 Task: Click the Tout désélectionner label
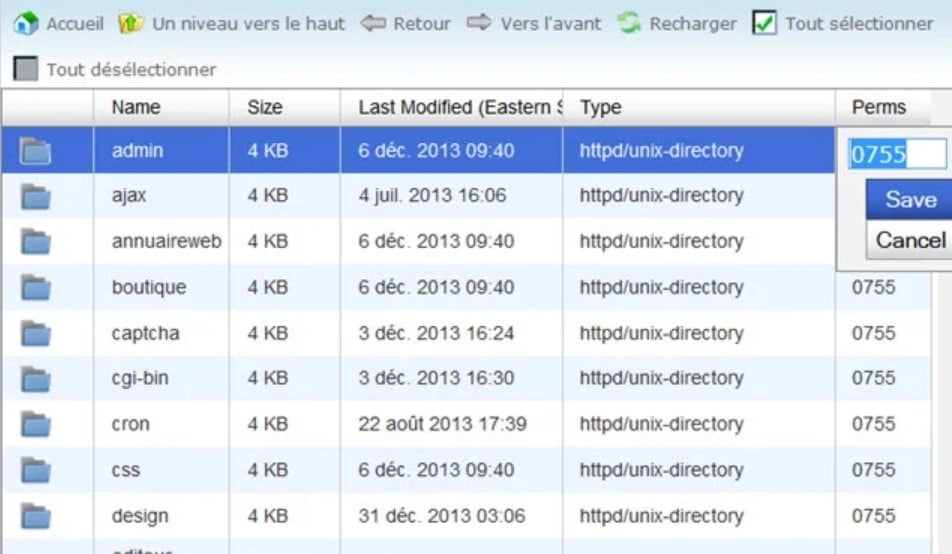131,69
